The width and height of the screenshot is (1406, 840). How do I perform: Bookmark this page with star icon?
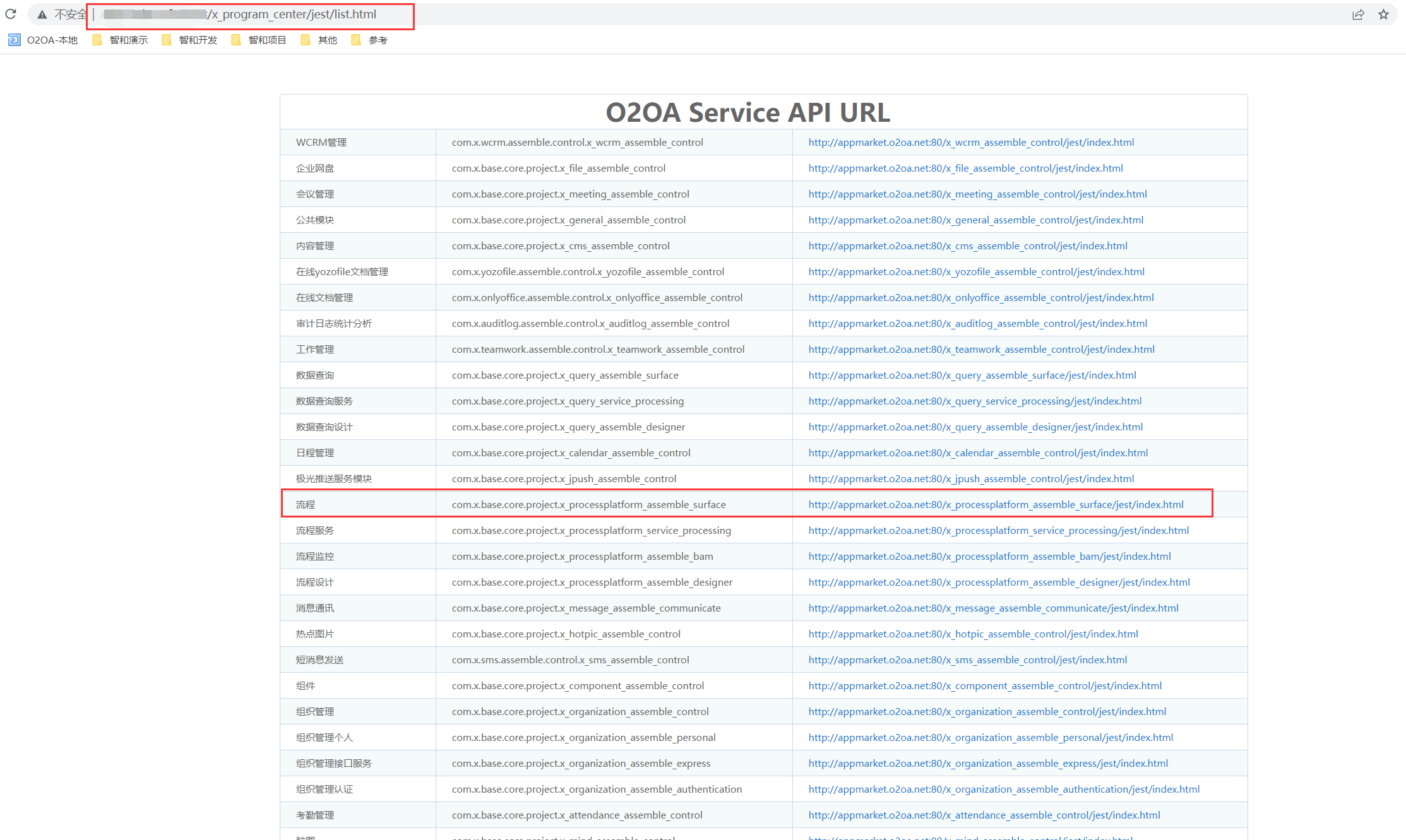tap(1383, 15)
